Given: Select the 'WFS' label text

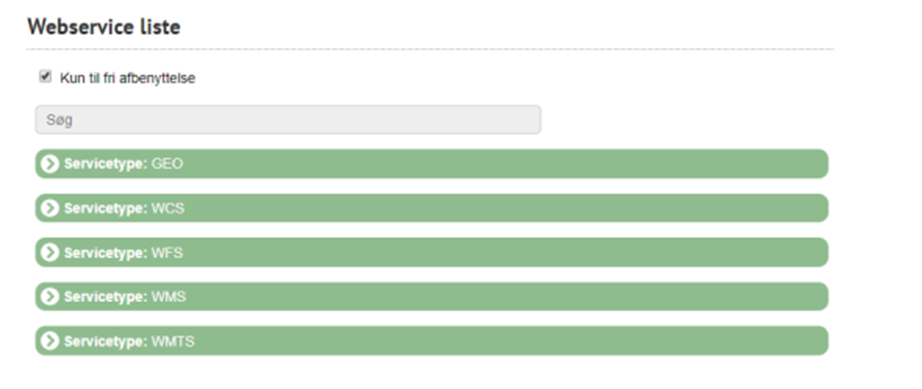Looking at the screenshot, I should point(168,253).
